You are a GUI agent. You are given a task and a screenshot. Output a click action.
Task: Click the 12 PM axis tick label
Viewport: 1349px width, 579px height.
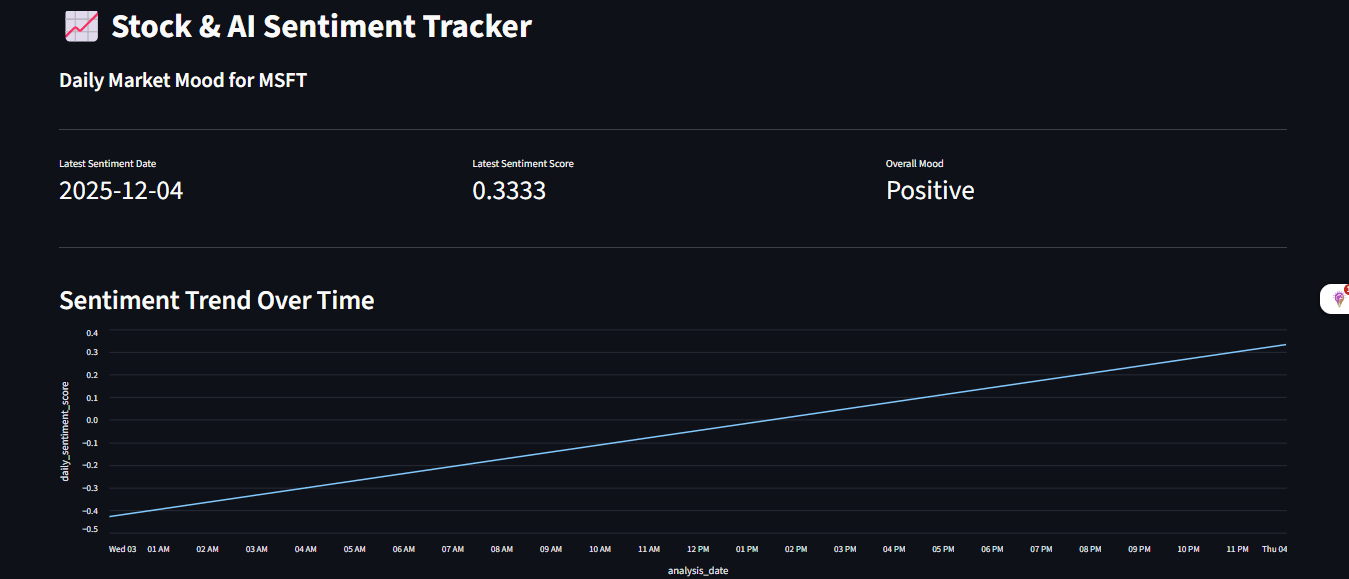point(698,549)
